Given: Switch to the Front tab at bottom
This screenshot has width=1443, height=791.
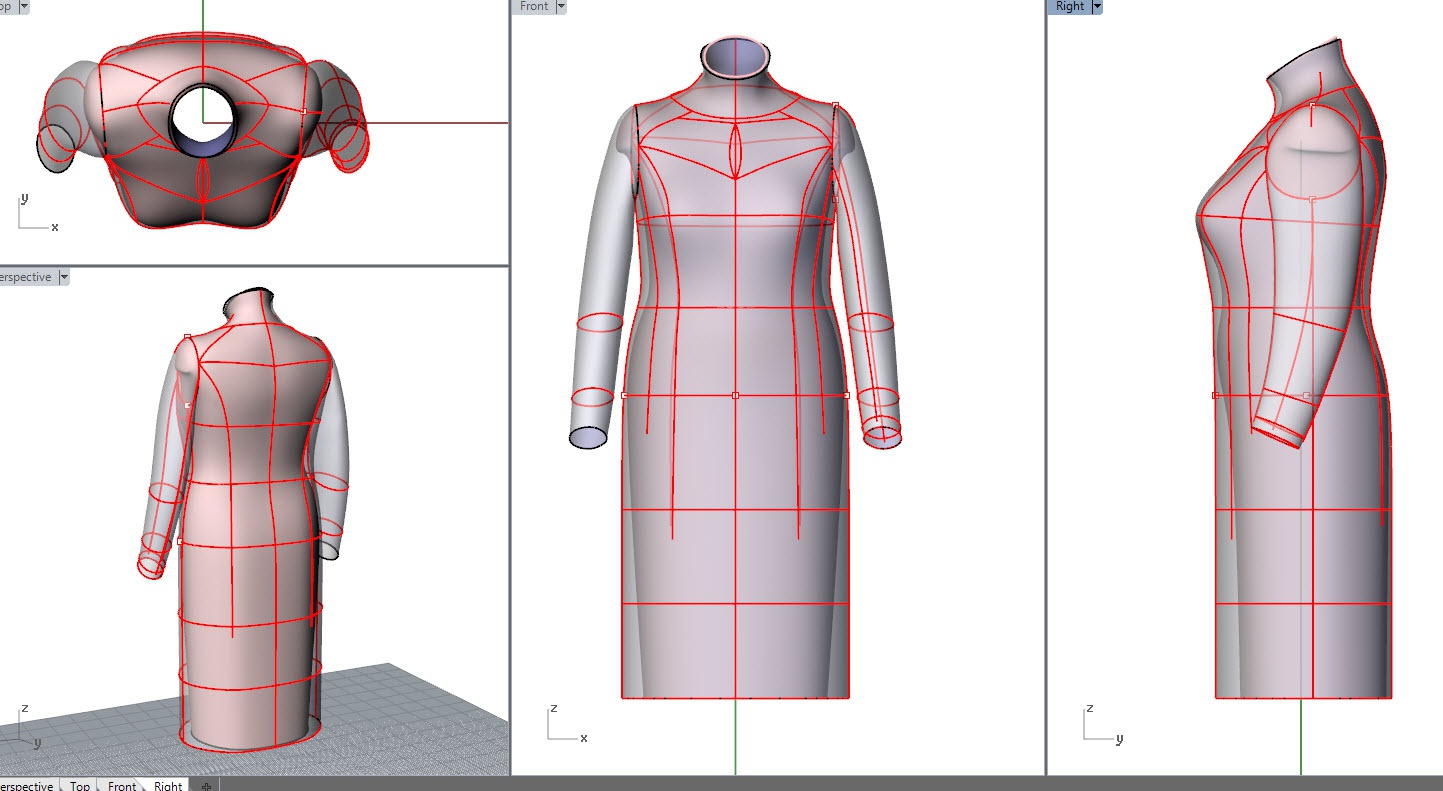Looking at the screenshot, I should pyautogui.click(x=122, y=785).
